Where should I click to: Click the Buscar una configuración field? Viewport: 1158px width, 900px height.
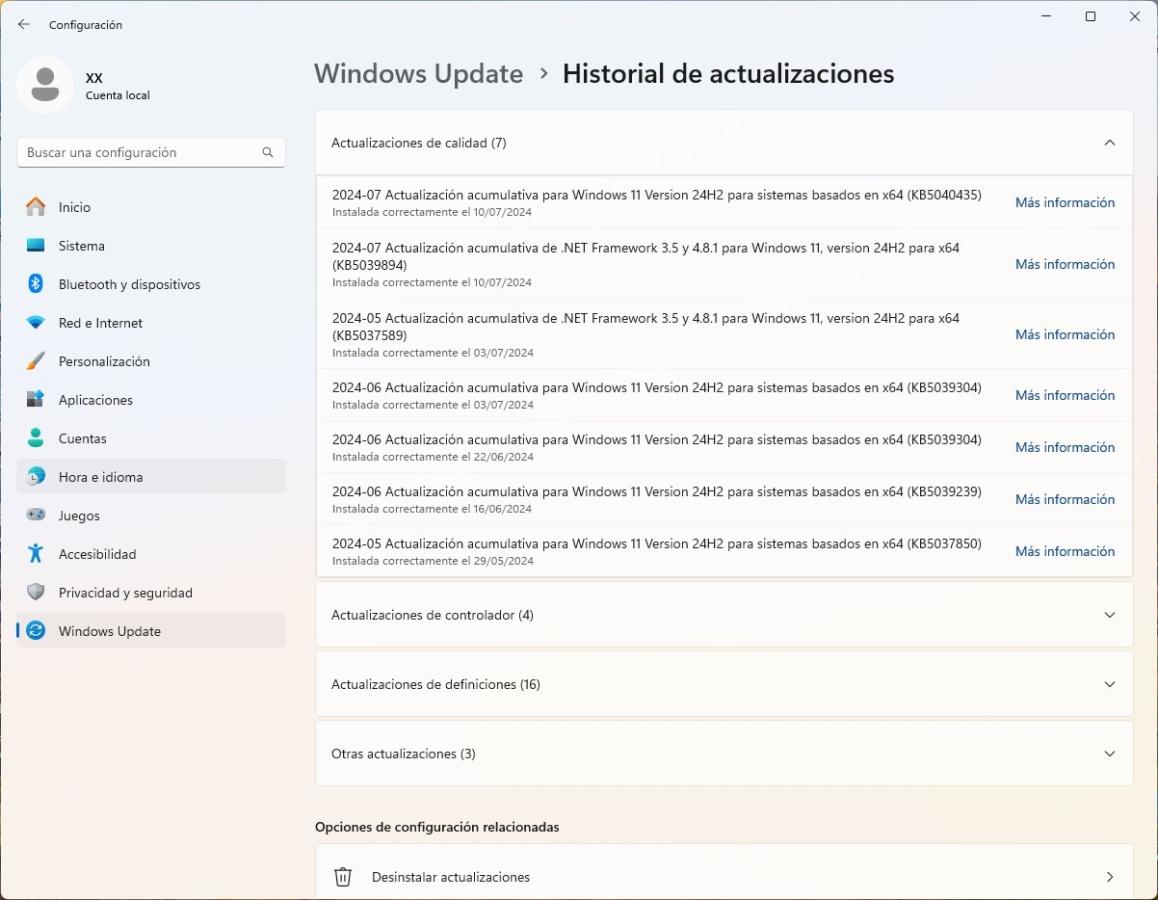click(151, 152)
